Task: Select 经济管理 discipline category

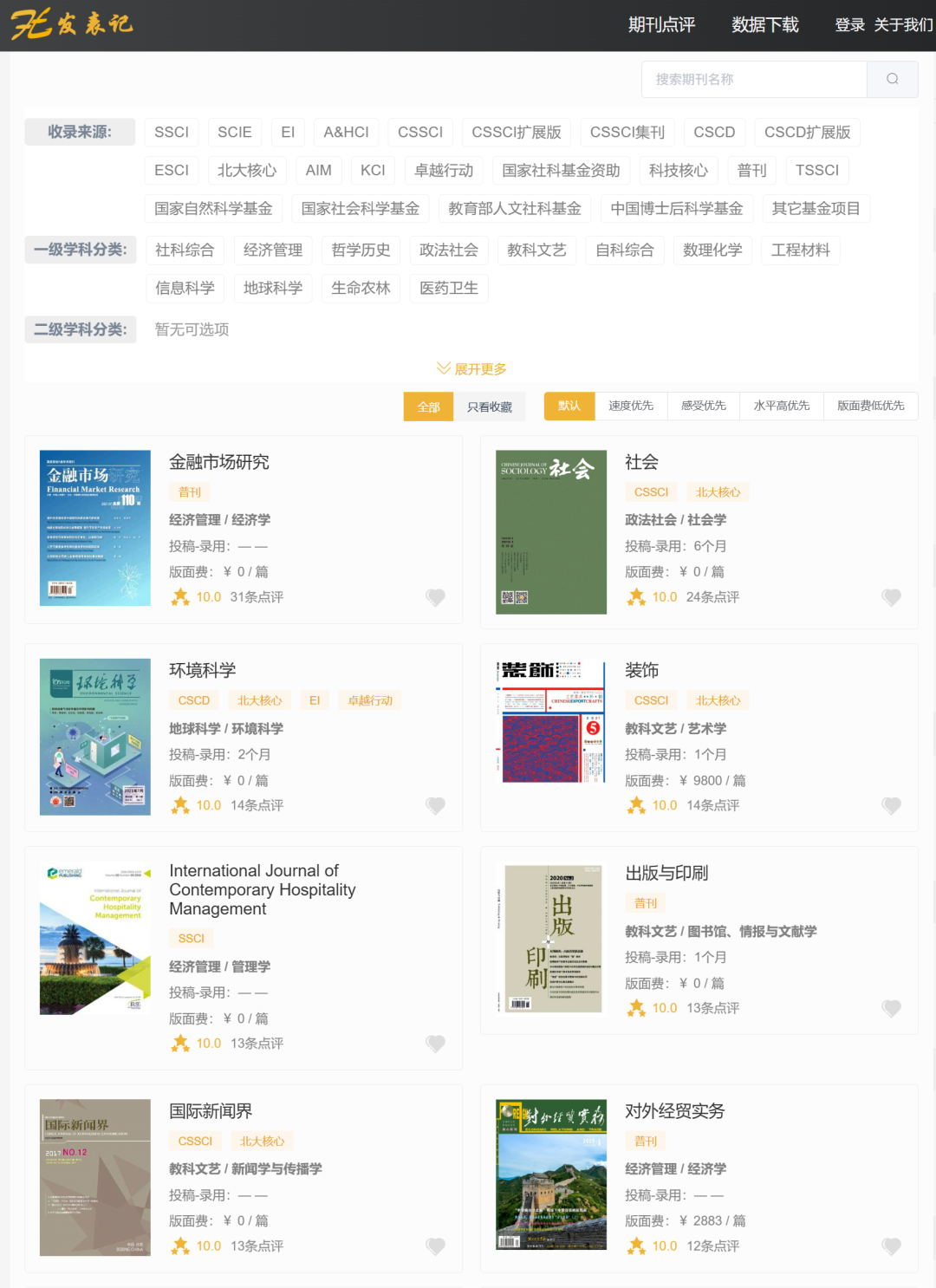Action: click(273, 250)
